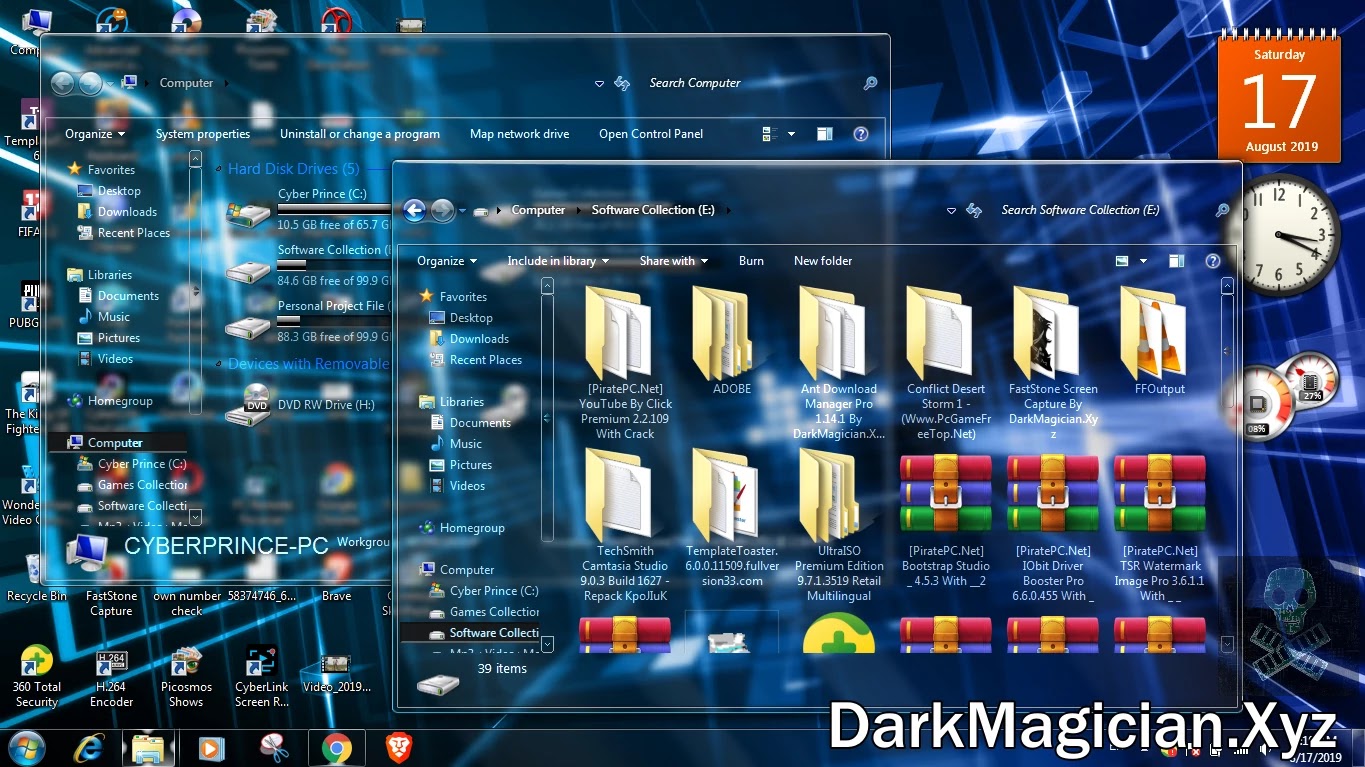Screen dimensions: 1365x767
Task: Open FastStone Screen Capture folder
Action: pos(1053,362)
